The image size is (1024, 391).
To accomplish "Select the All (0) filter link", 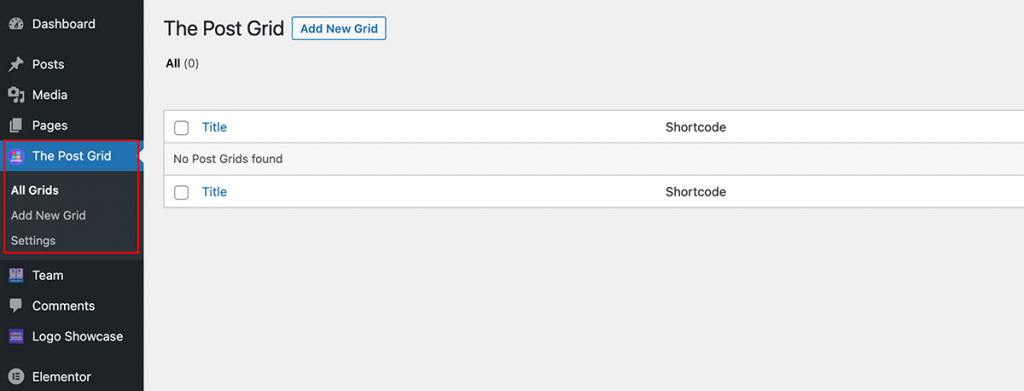I will (182, 63).
